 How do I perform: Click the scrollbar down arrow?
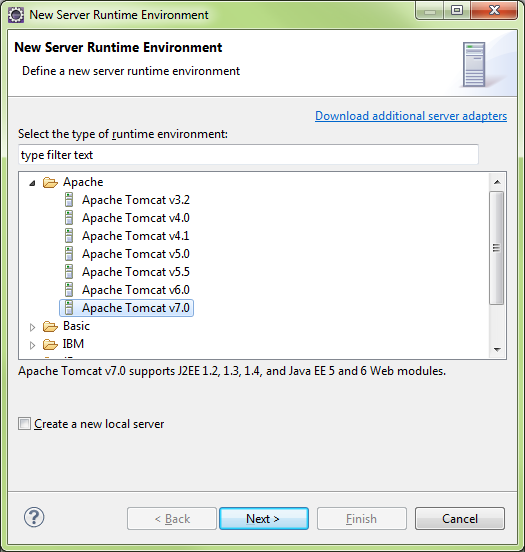click(x=497, y=349)
